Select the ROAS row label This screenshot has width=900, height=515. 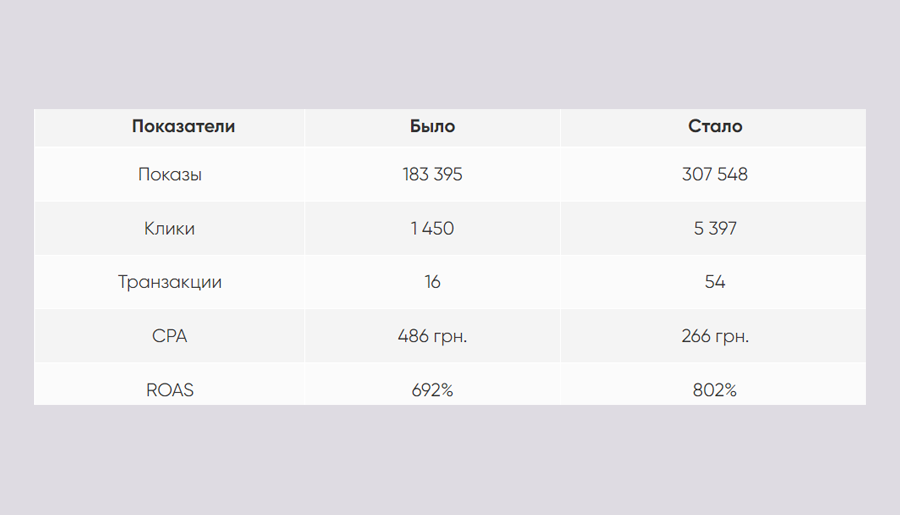click(x=170, y=390)
